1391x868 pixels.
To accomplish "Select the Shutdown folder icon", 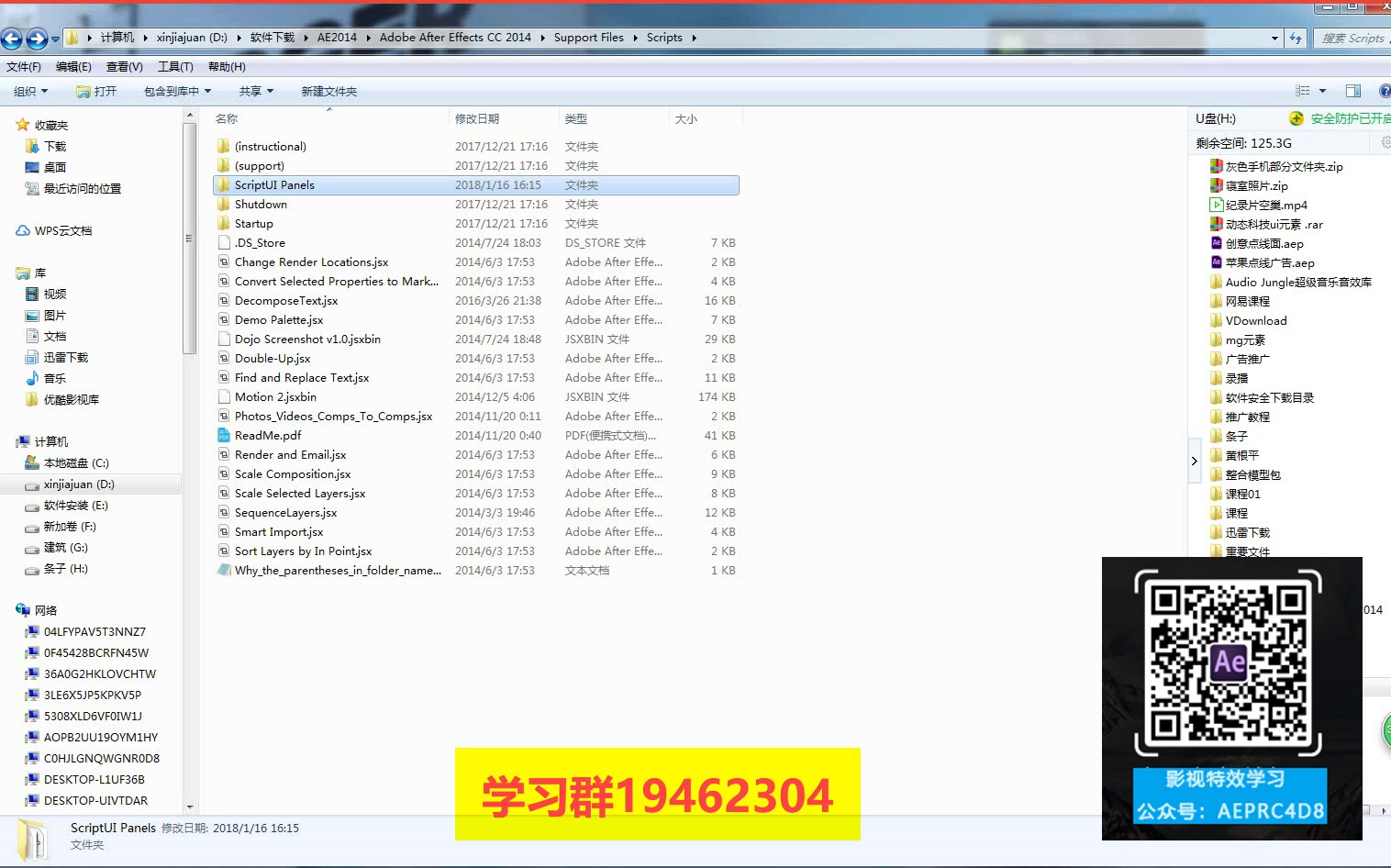I will coord(223,205).
